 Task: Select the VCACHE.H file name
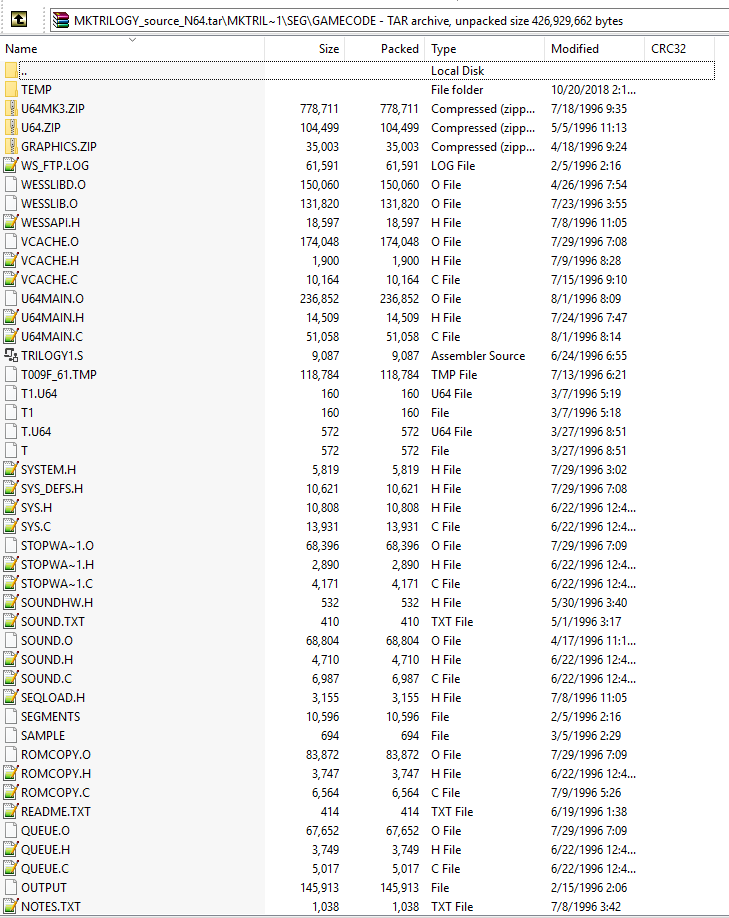click(50, 261)
